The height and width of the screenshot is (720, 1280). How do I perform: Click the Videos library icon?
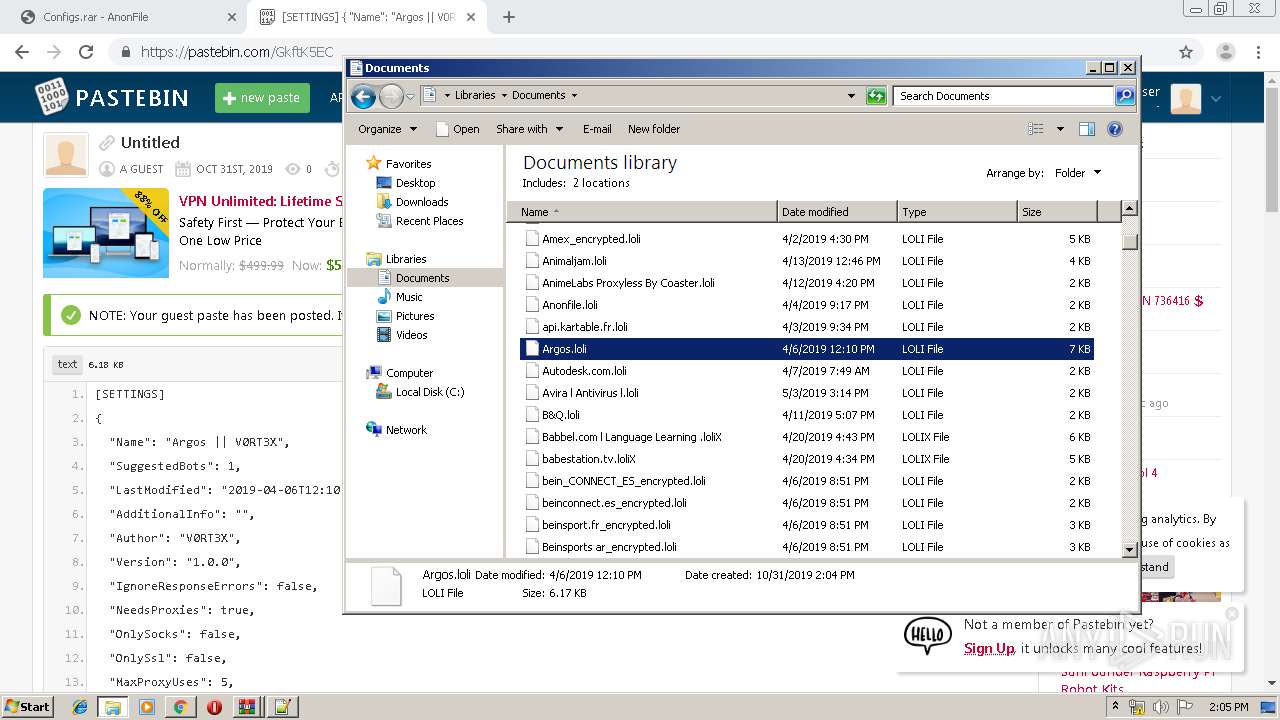tap(384, 335)
